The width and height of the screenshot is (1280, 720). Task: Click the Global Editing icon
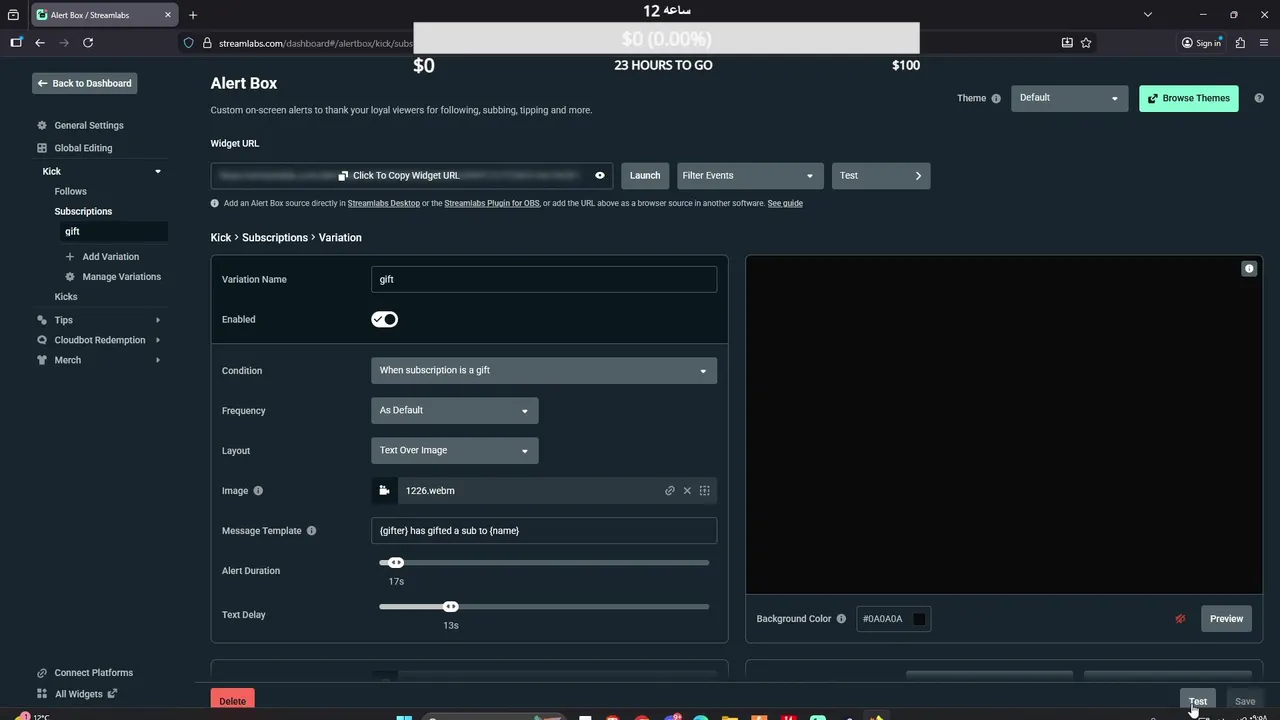point(42,148)
